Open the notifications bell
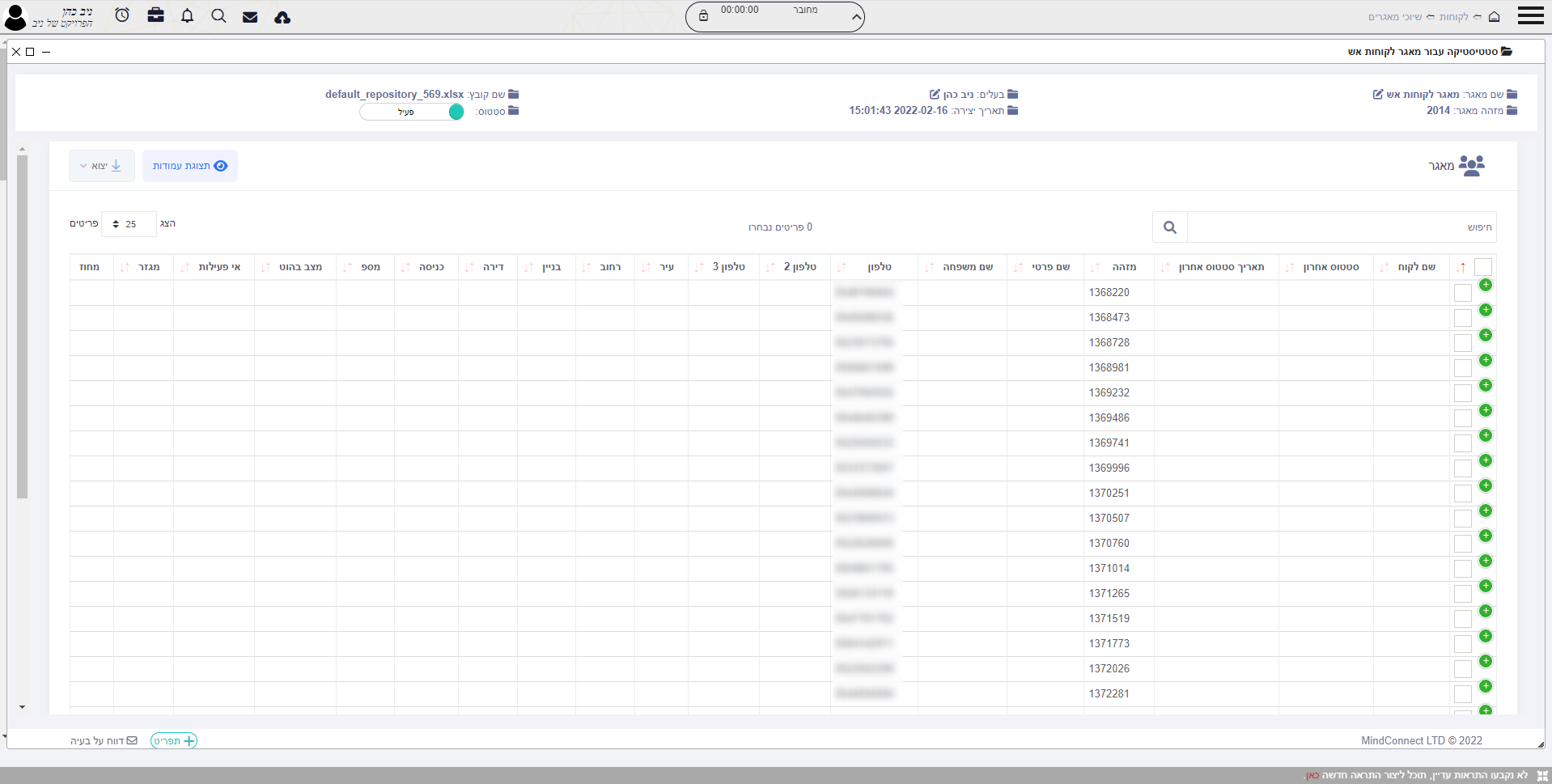 pos(187,16)
